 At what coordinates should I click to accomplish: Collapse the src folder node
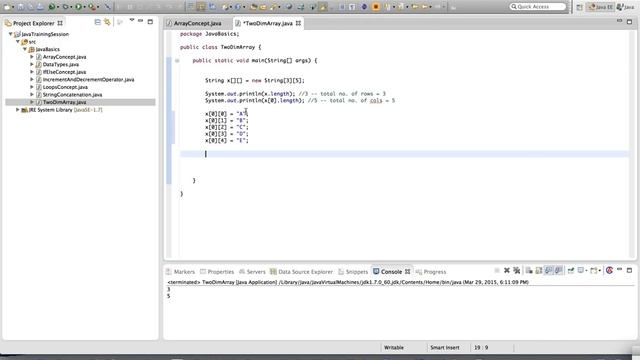pos(18,42)
